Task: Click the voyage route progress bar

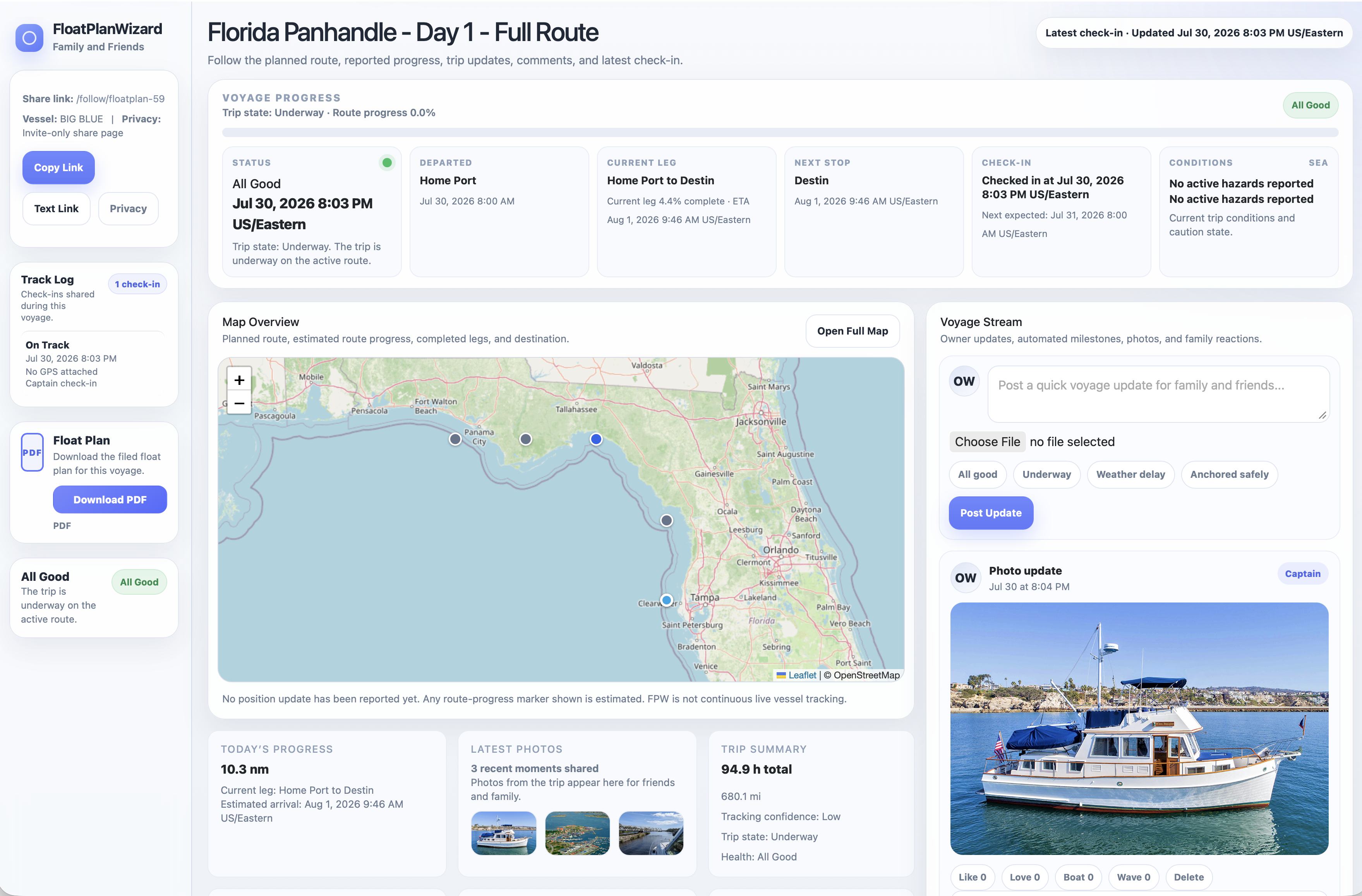Action: coord(780,133)
